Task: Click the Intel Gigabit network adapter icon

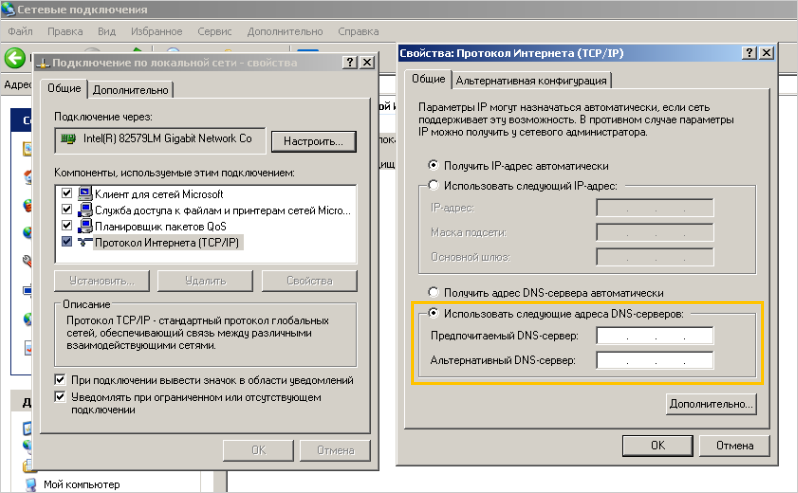Action: coord(68,139)
